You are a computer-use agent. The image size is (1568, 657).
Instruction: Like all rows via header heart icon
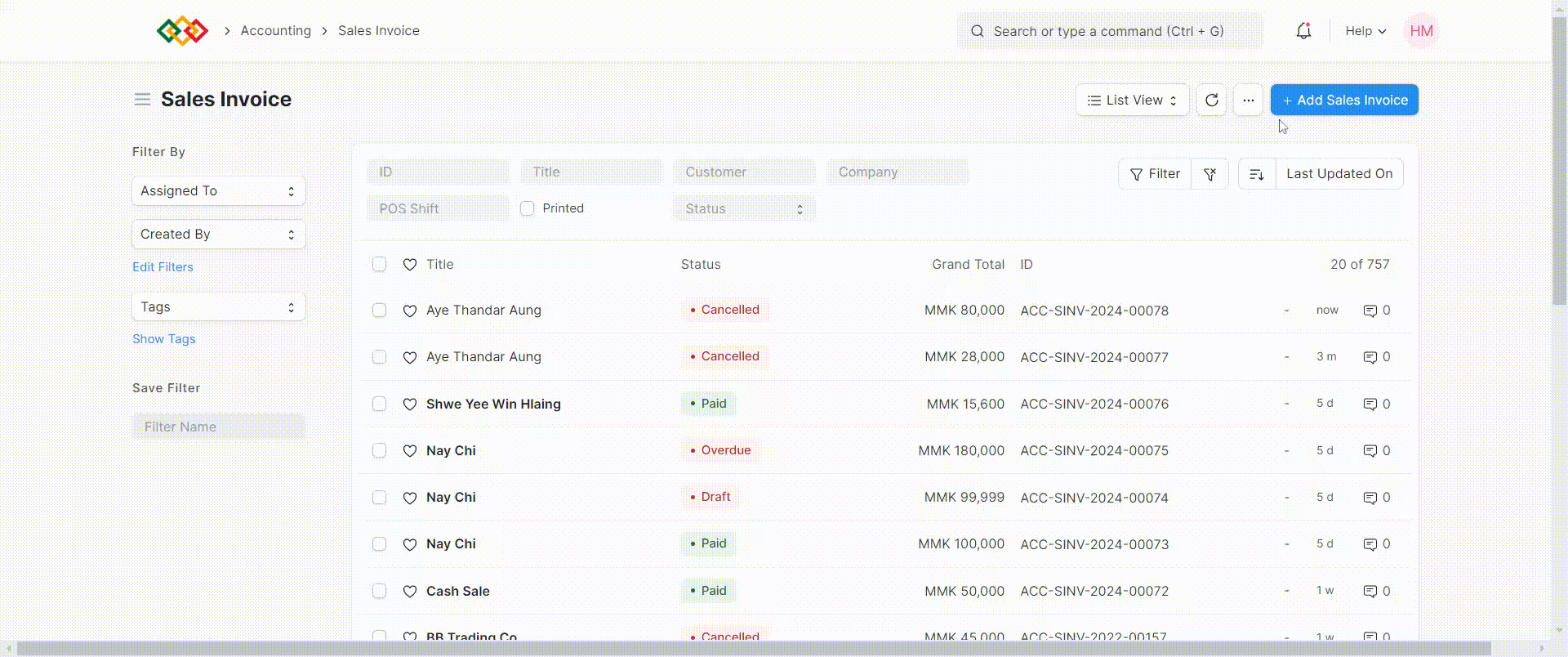(410, 264)
